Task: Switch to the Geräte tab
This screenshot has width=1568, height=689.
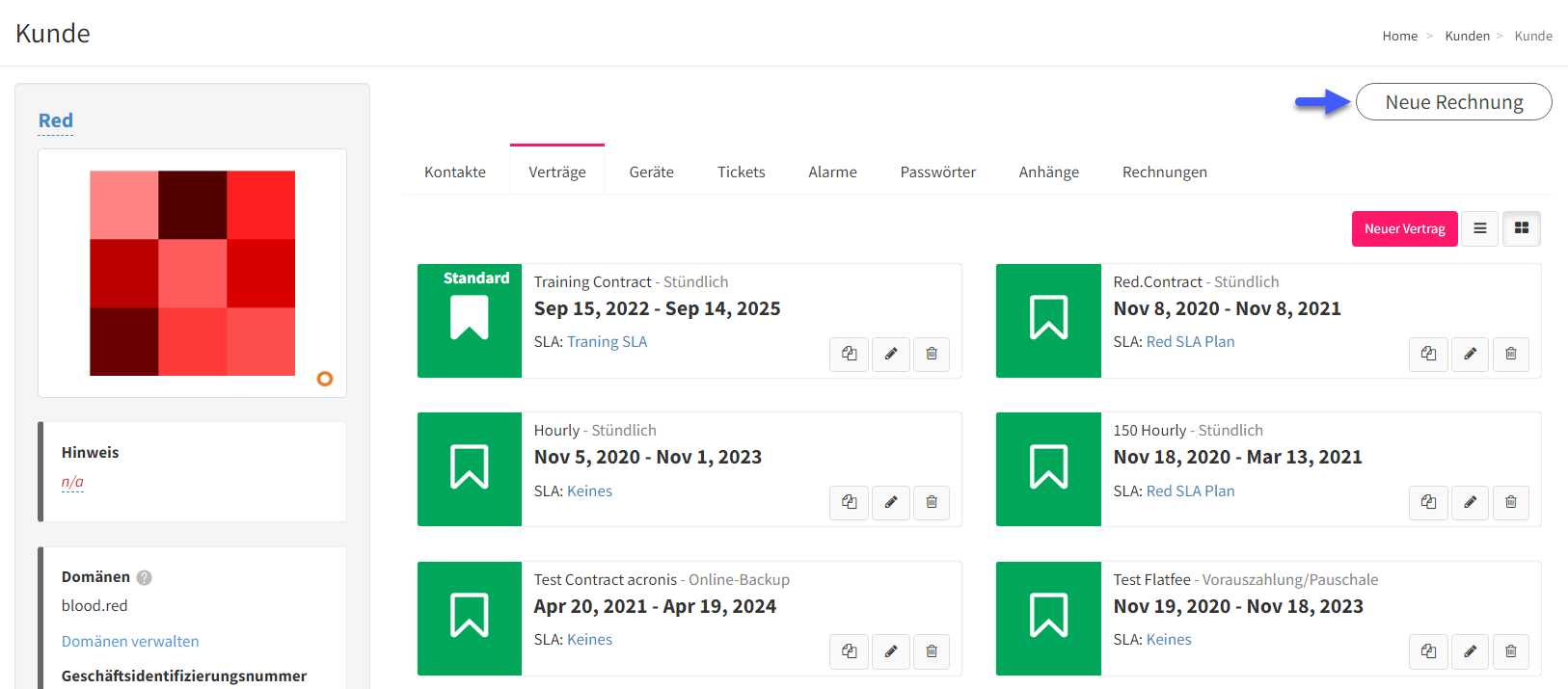Action: [x=652, y=172]
